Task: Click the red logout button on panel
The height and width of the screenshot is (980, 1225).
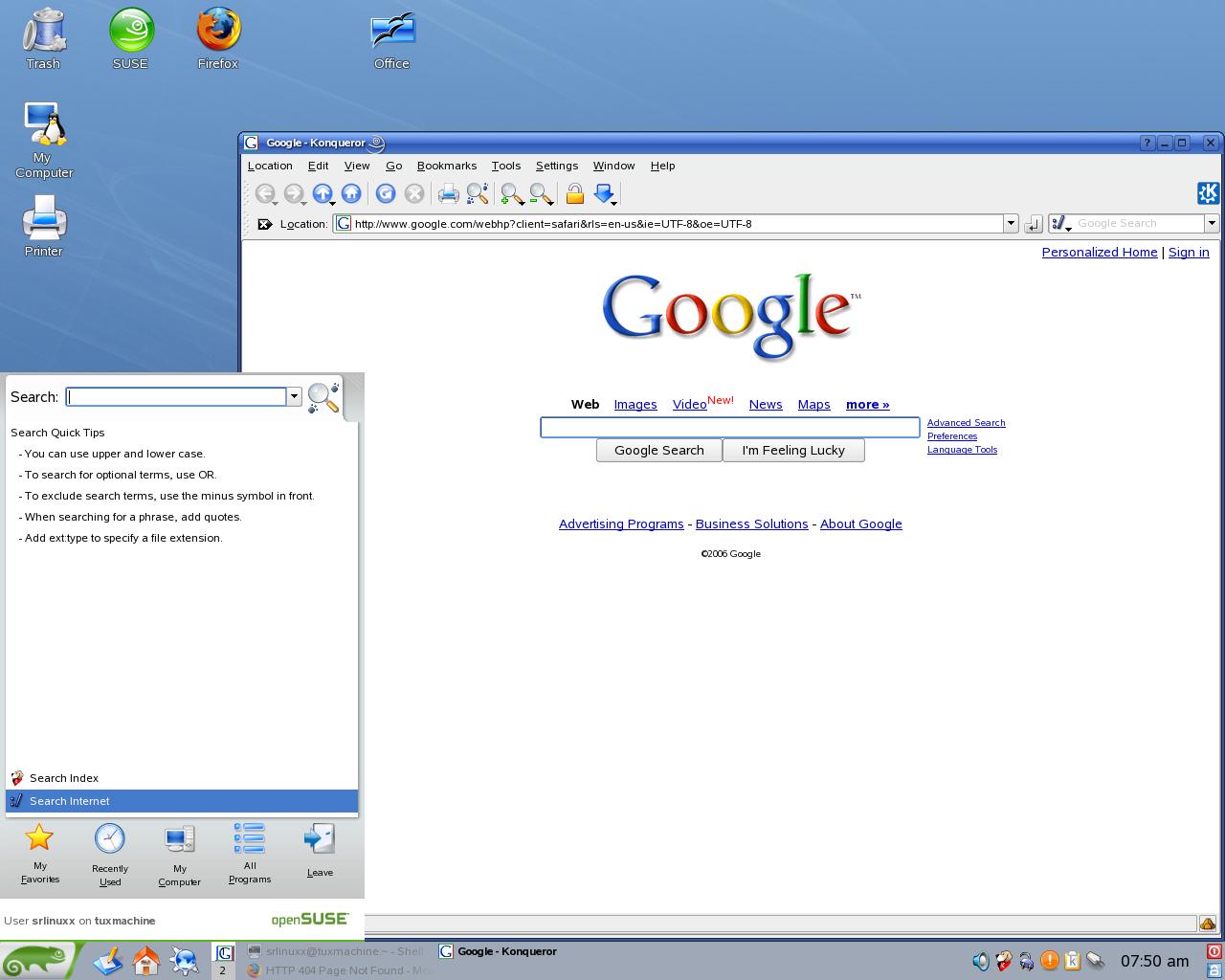Action: pyautogui.click(x=1214, y=951)
